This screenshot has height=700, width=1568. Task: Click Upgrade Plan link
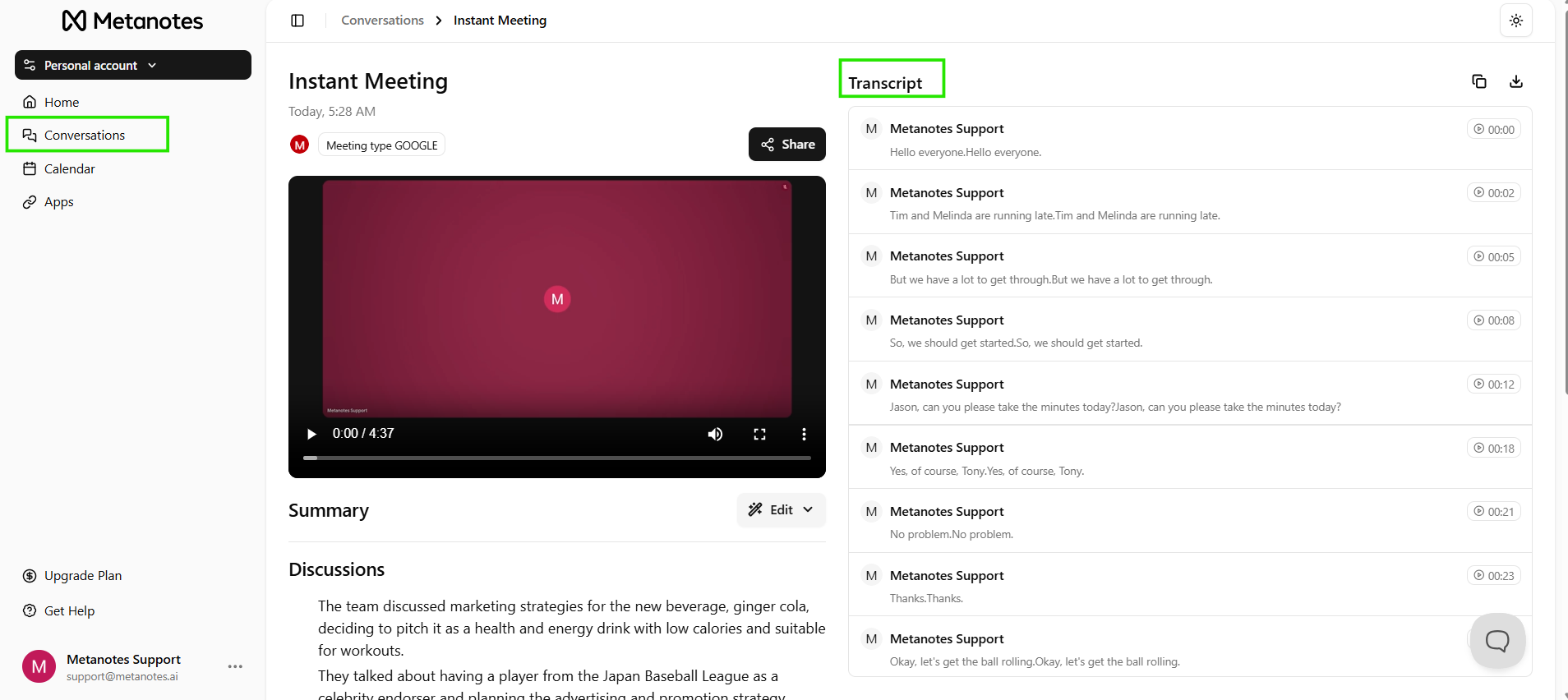[x=82, y=576]
